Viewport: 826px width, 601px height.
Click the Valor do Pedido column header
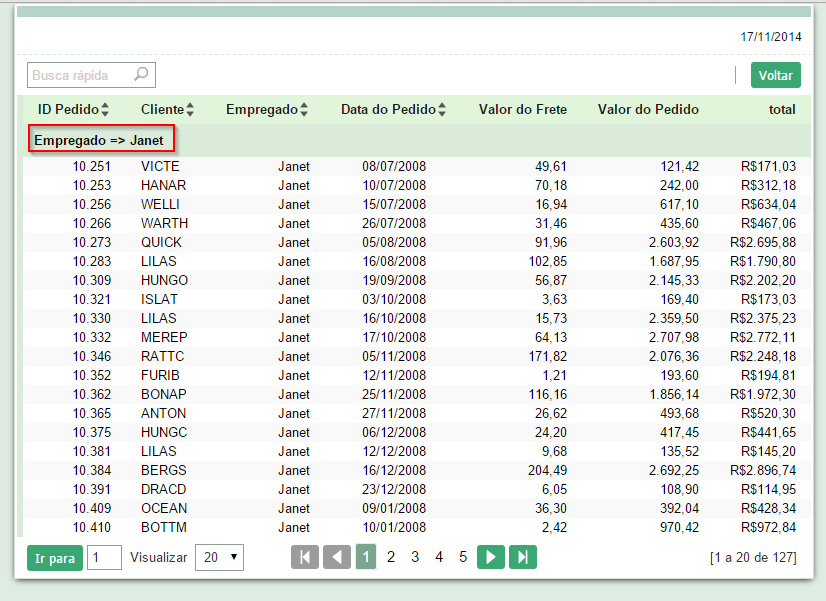648,110
